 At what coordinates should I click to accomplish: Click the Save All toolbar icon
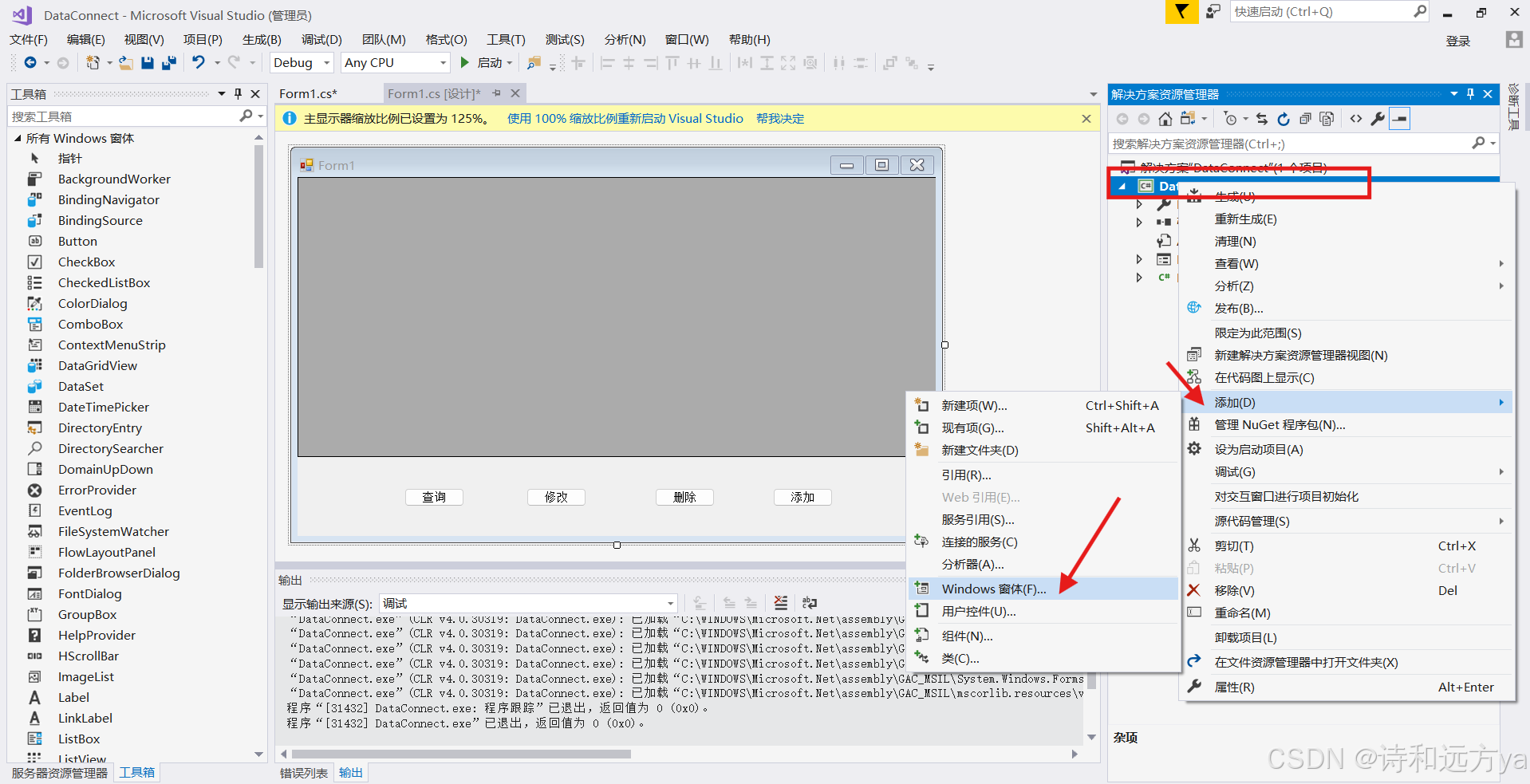click(x=168, y=62)
